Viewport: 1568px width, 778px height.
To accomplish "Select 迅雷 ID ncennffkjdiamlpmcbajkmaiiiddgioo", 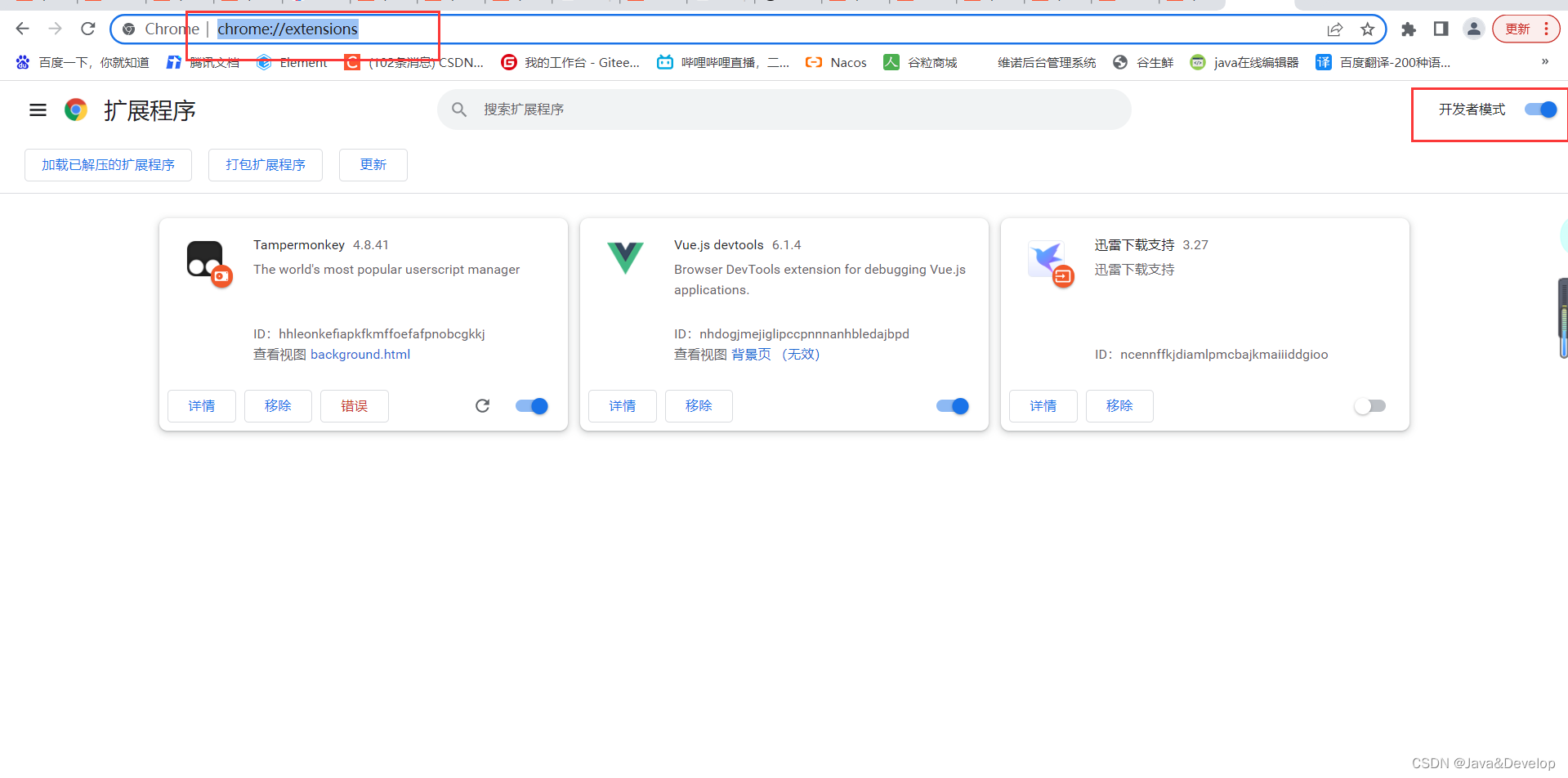I will (1224, 355).
